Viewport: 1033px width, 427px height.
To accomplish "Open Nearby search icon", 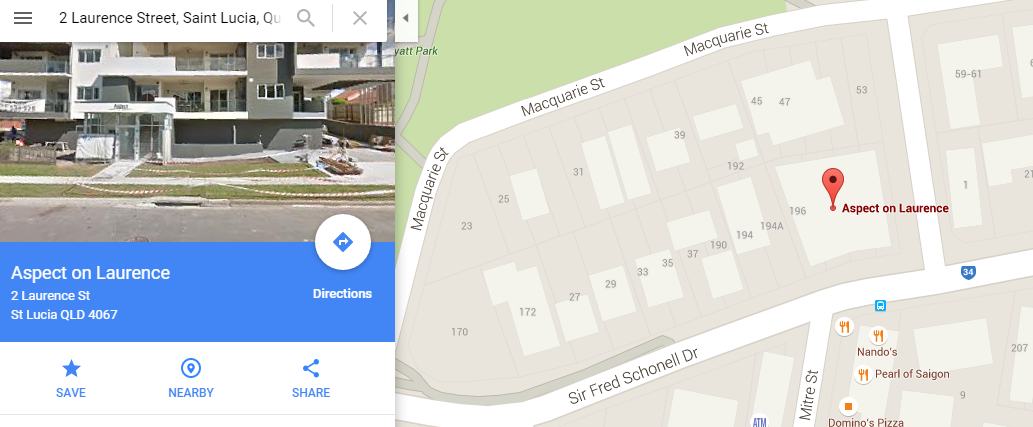I will pyautogui.click(x=190, y=368).
